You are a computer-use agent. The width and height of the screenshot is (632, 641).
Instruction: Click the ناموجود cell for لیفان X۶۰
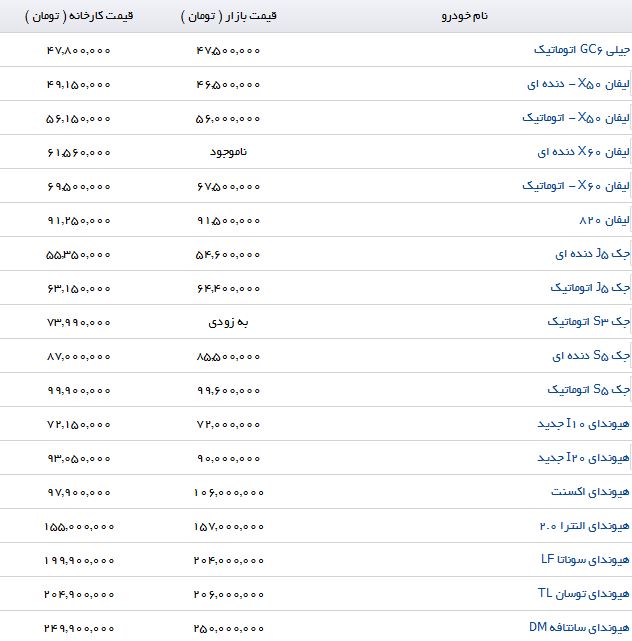click(x=229, y=152)
